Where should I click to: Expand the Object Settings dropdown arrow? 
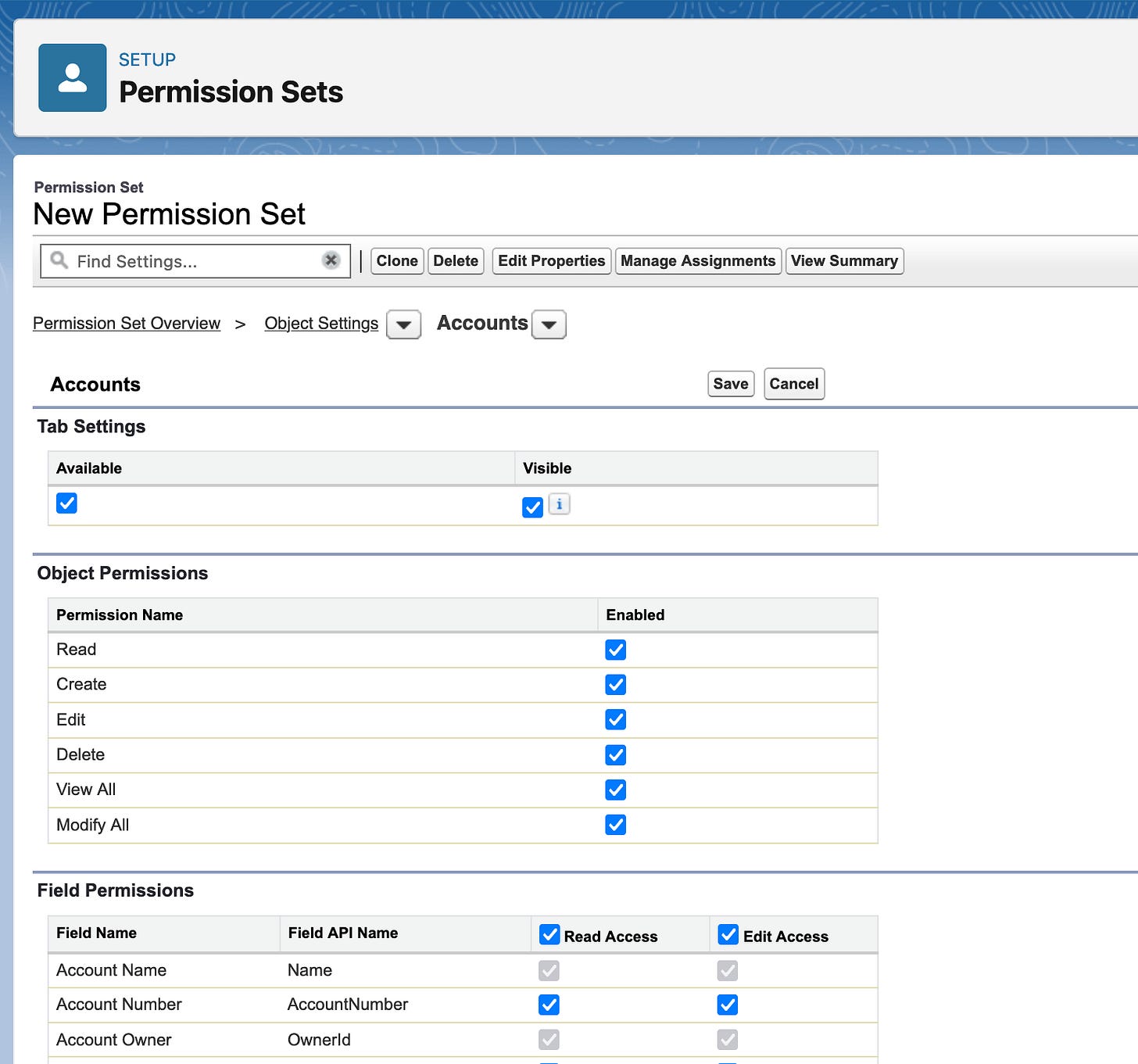404,324
